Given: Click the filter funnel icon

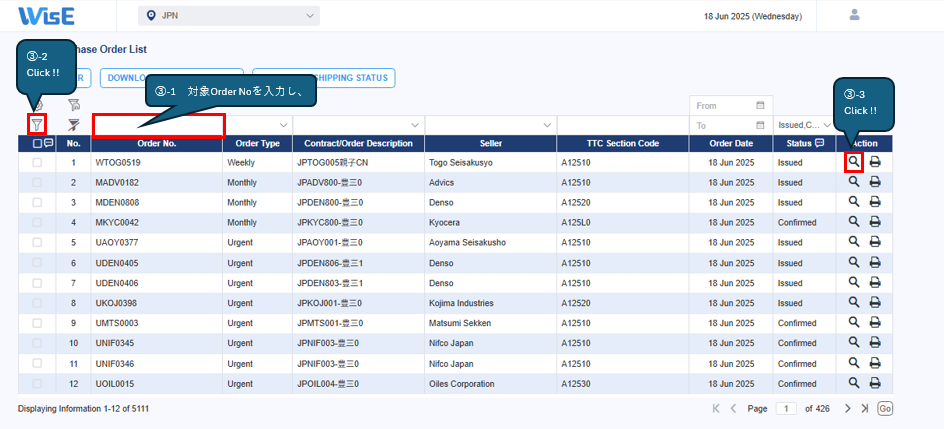Looking at the screenshot, I should 37,125.
